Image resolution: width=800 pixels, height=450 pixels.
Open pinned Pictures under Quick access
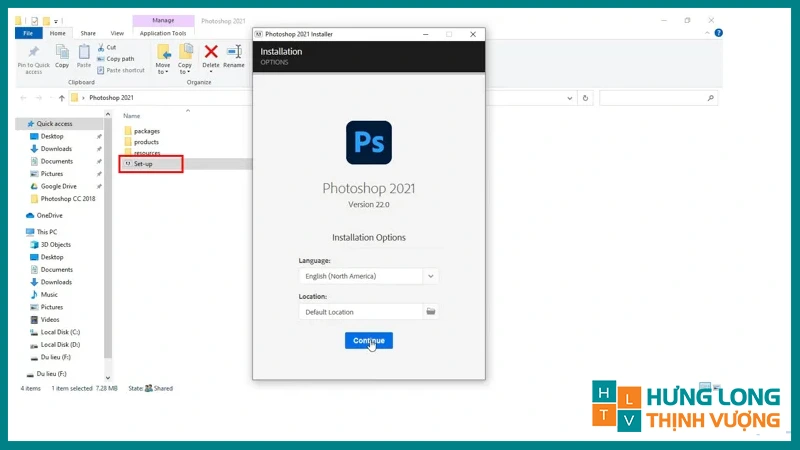[x=52, y=173]
